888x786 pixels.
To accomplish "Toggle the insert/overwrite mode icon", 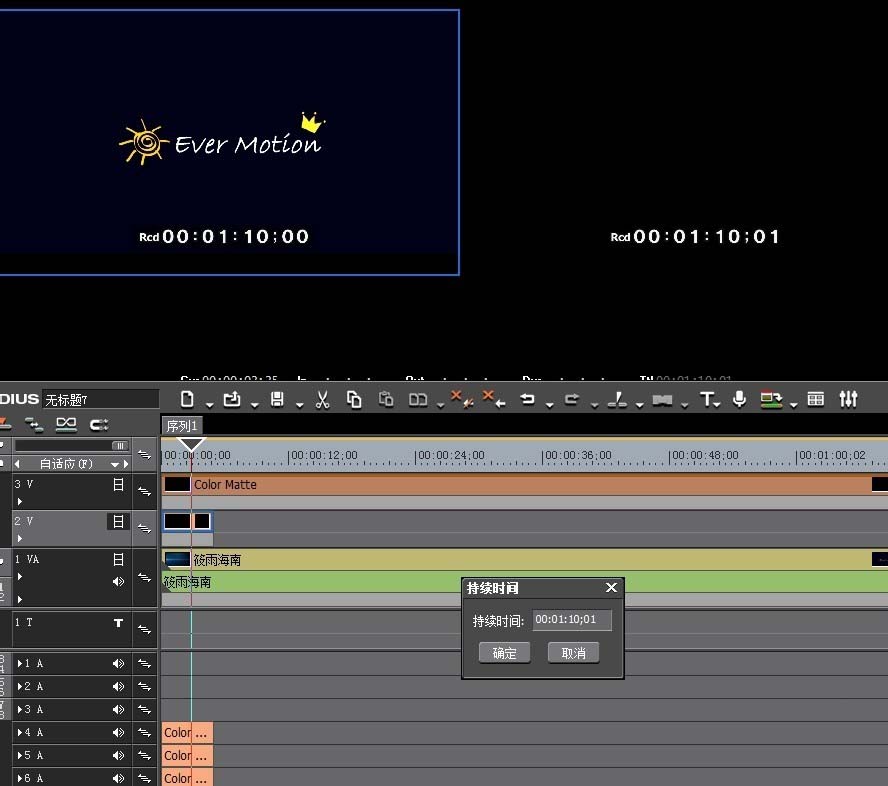I will coord(5,424).
